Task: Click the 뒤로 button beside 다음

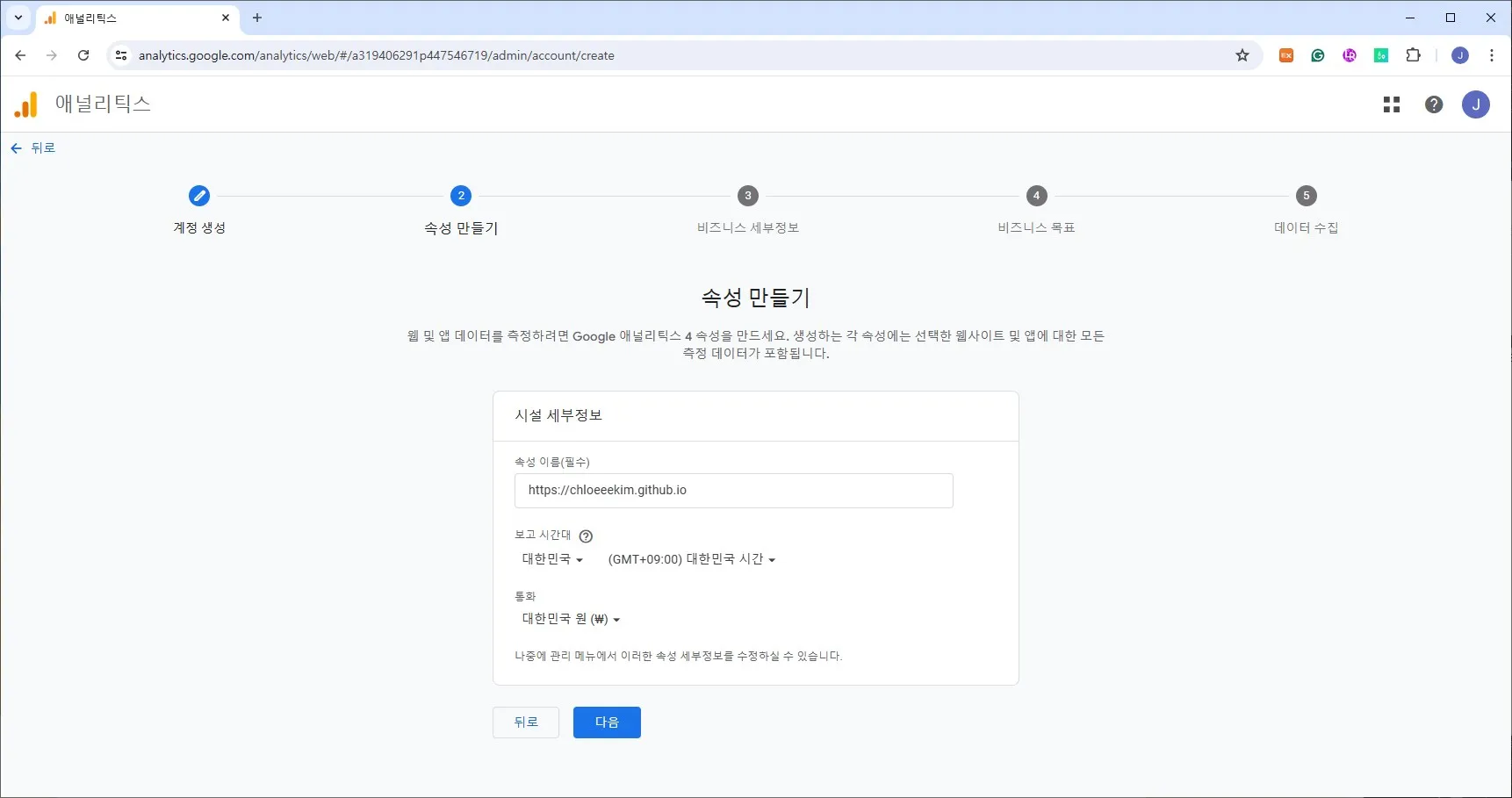Action: (x=526, y=723)
